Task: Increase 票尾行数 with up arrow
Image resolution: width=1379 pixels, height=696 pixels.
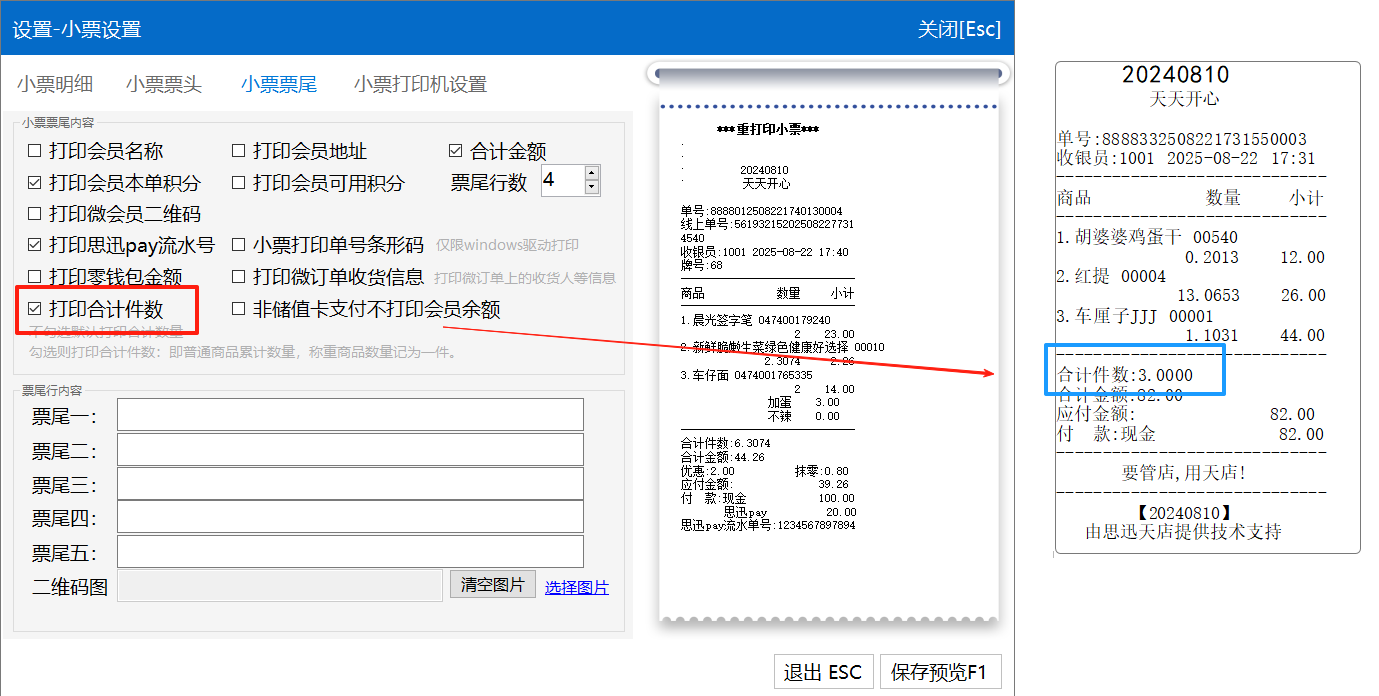Action: [x=591, y=174]
